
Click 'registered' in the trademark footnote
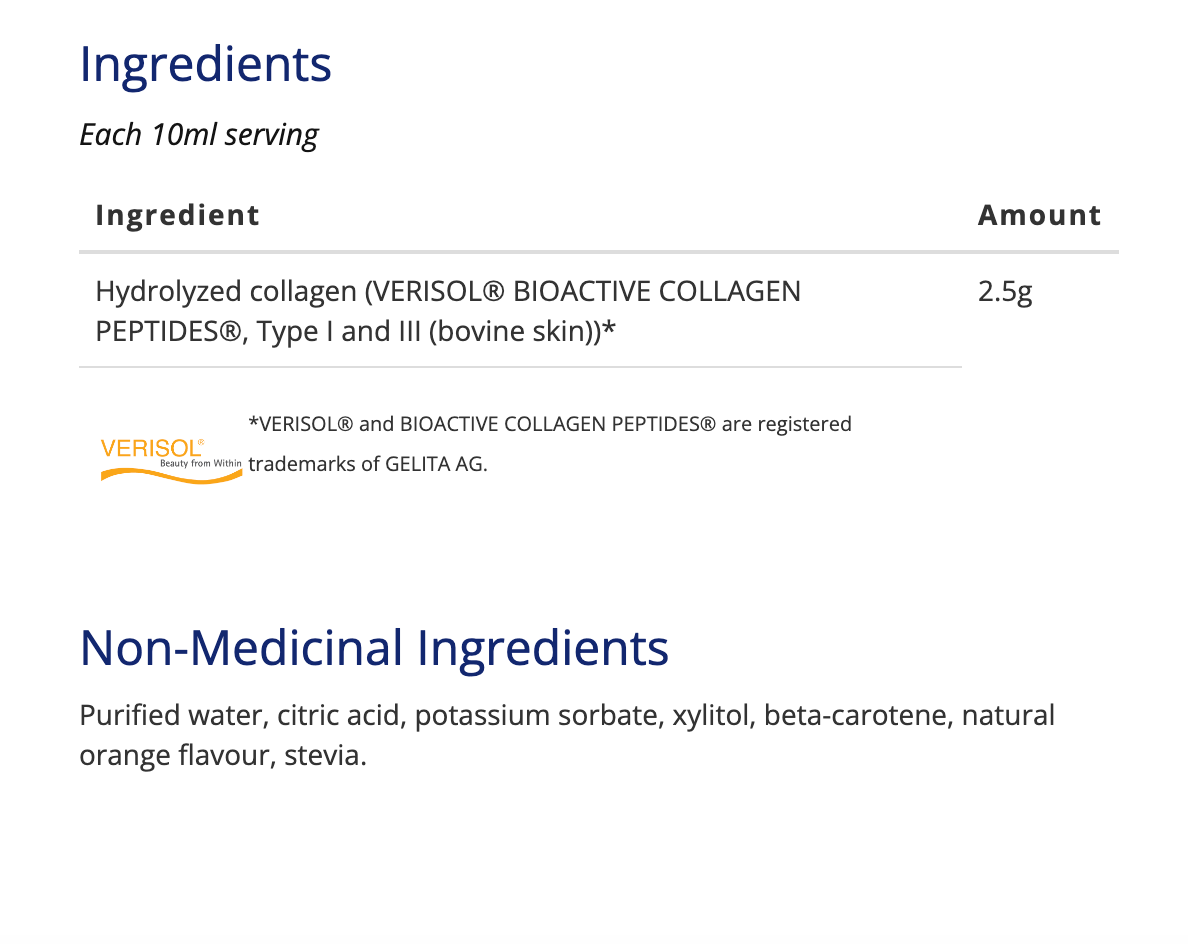pyautogui.click(x=804, y=424)
